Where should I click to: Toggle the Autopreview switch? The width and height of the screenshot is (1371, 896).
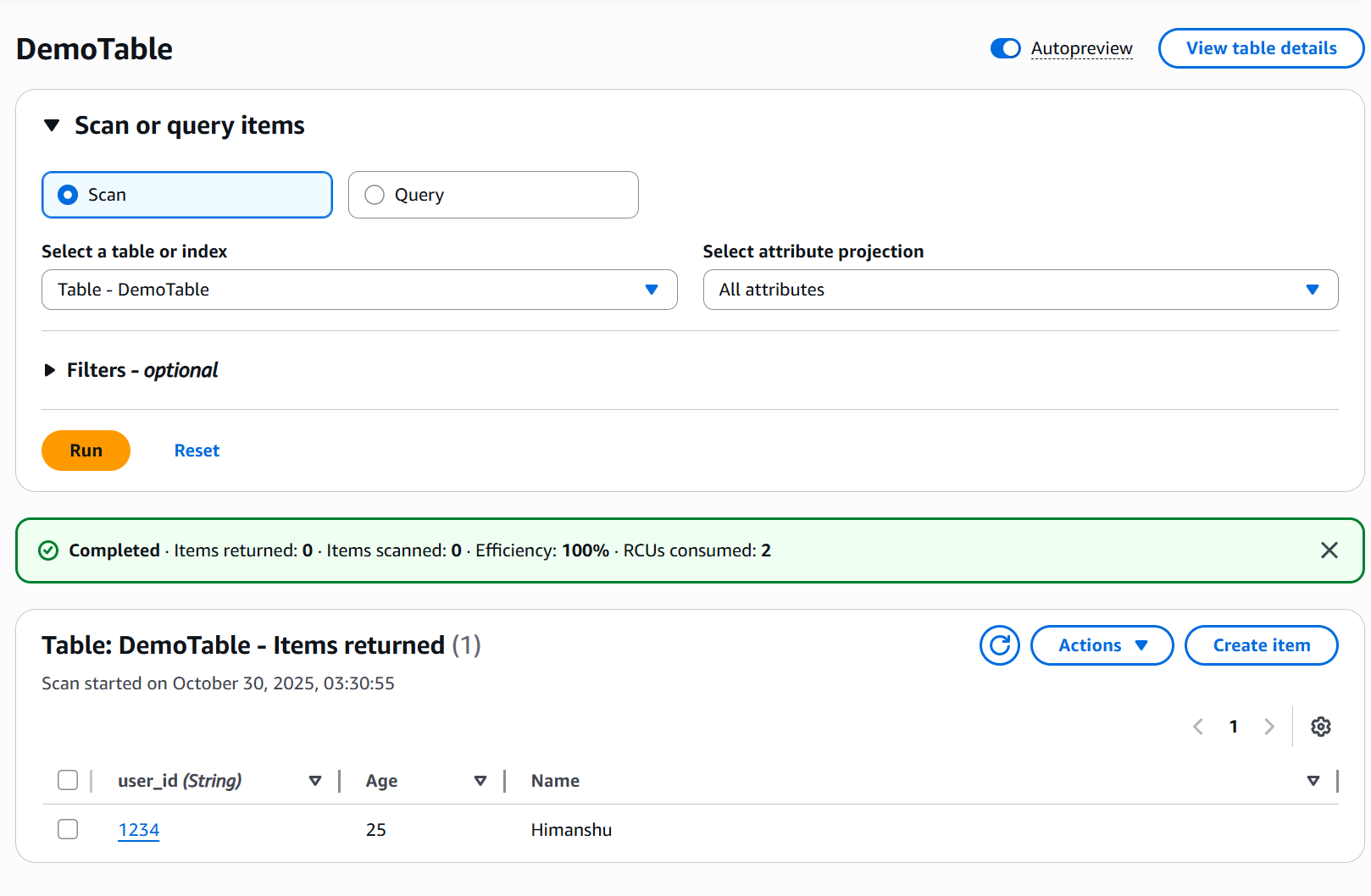pyautogui.click(x=1005, y=49)
